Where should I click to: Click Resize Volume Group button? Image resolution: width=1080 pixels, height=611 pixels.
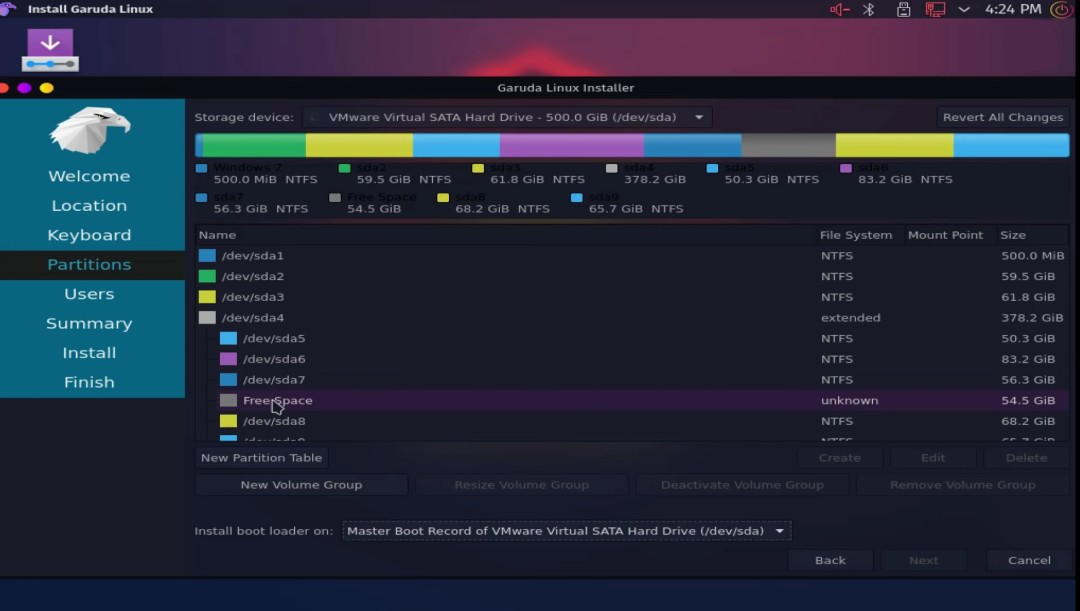[521, 485]
